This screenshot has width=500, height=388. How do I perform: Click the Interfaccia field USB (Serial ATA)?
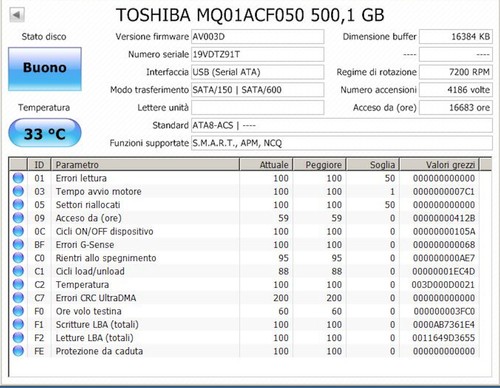click(x=257, y=72)
